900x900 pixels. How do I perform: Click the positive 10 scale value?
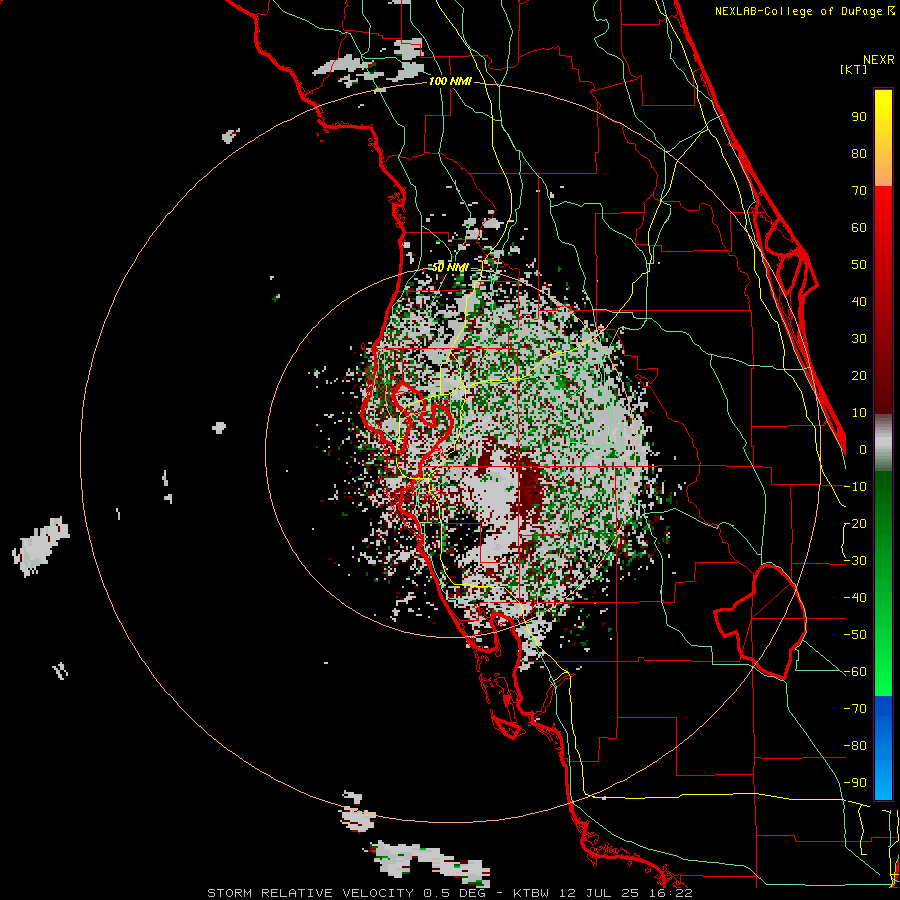859,413
